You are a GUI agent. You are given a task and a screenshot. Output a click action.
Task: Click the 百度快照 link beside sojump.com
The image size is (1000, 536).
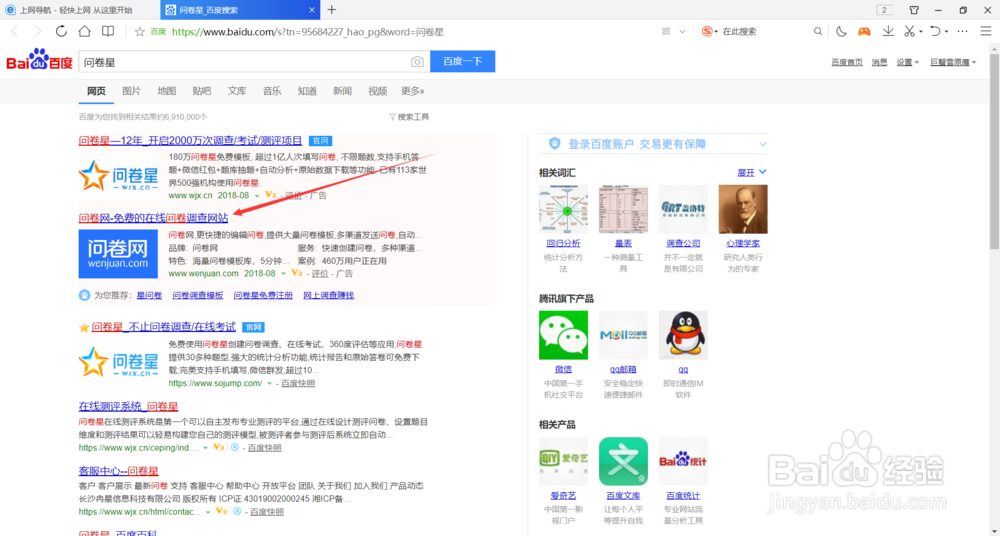298,383
